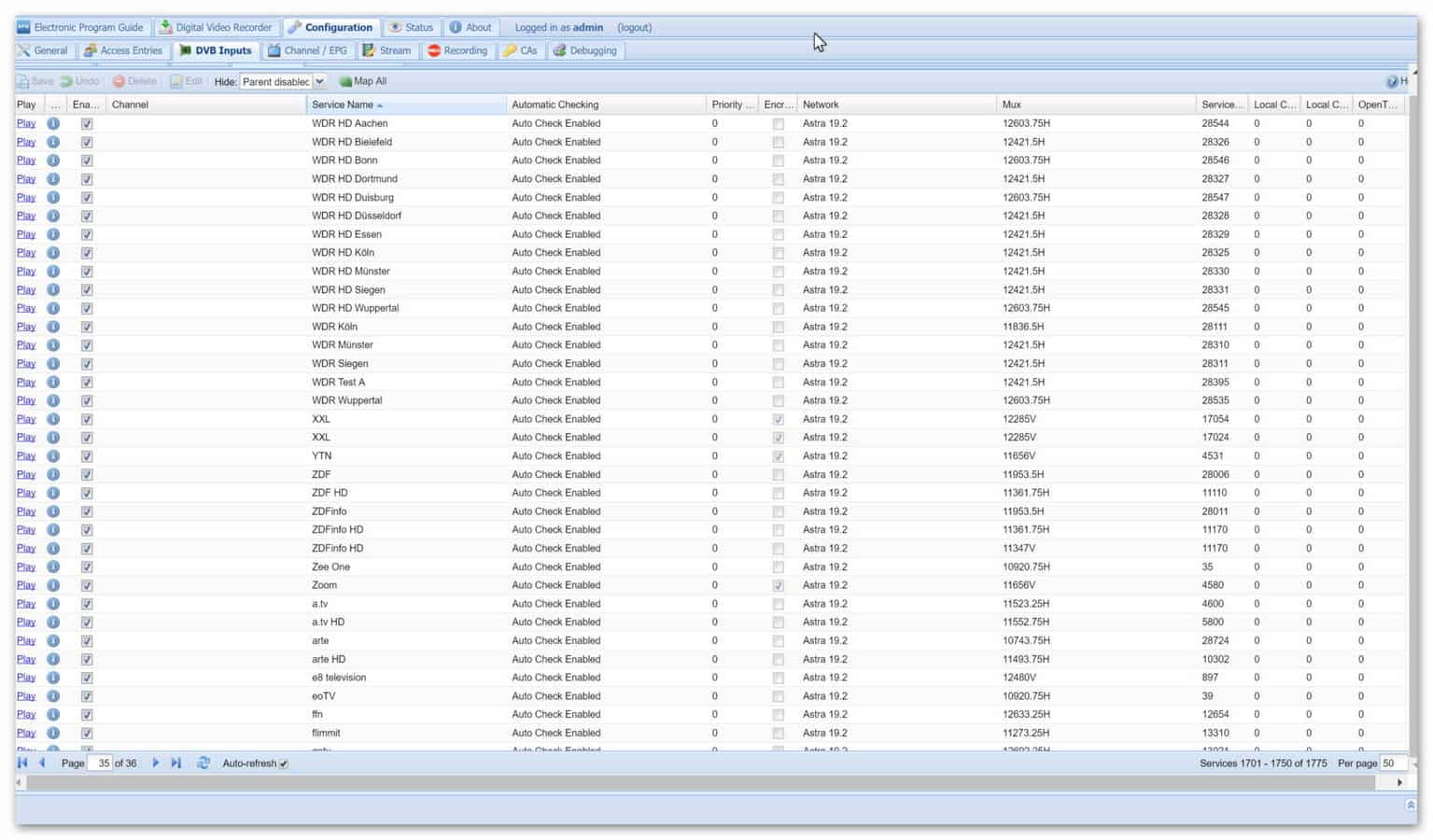The height and width of the screenshot is (840, 1433).
Task: Click the info icon for WDR HD Aachen
Action: pos(53,123)
